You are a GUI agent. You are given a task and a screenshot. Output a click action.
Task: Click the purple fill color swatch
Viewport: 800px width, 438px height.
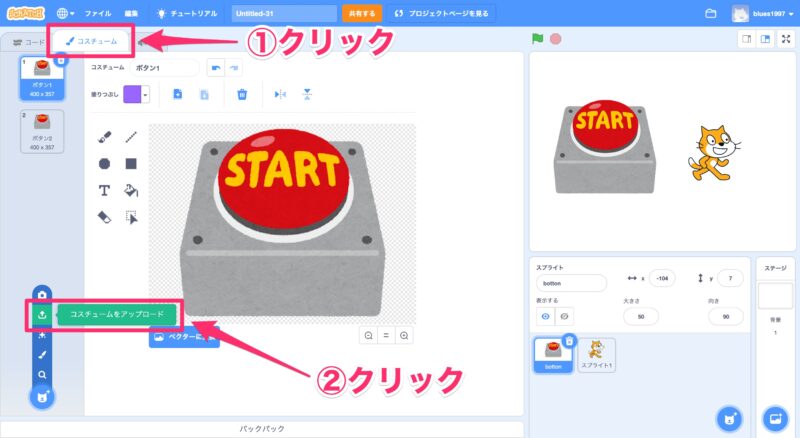coord(131,94)
